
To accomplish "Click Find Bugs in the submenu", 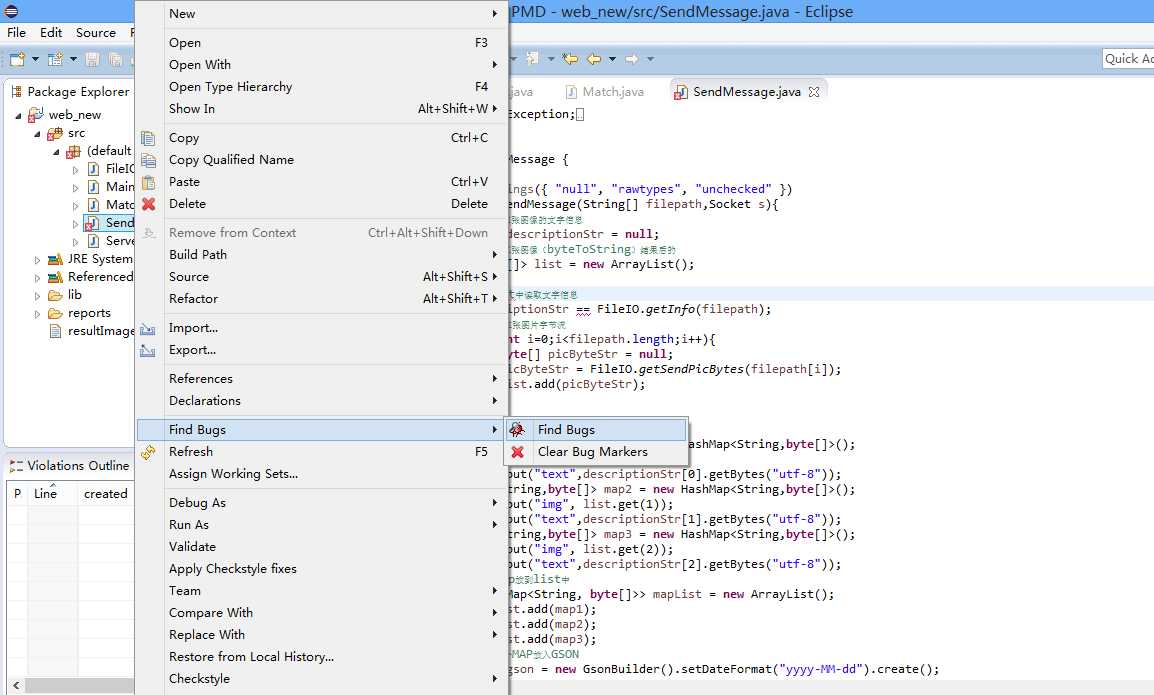I will pos(596,430).
